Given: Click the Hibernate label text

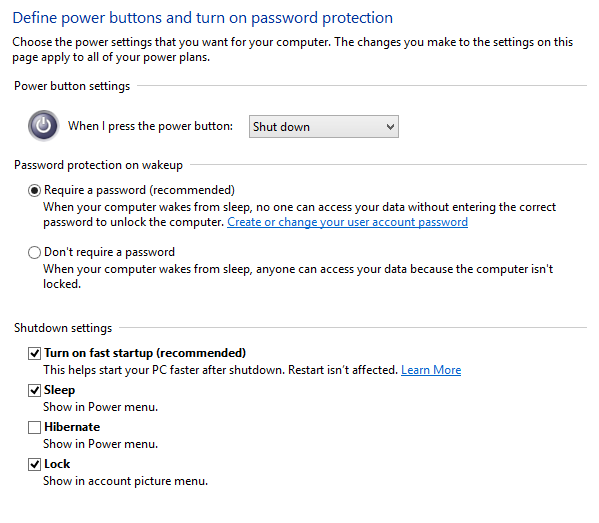Looking at the screenshot, I should [x=72, y=427].
